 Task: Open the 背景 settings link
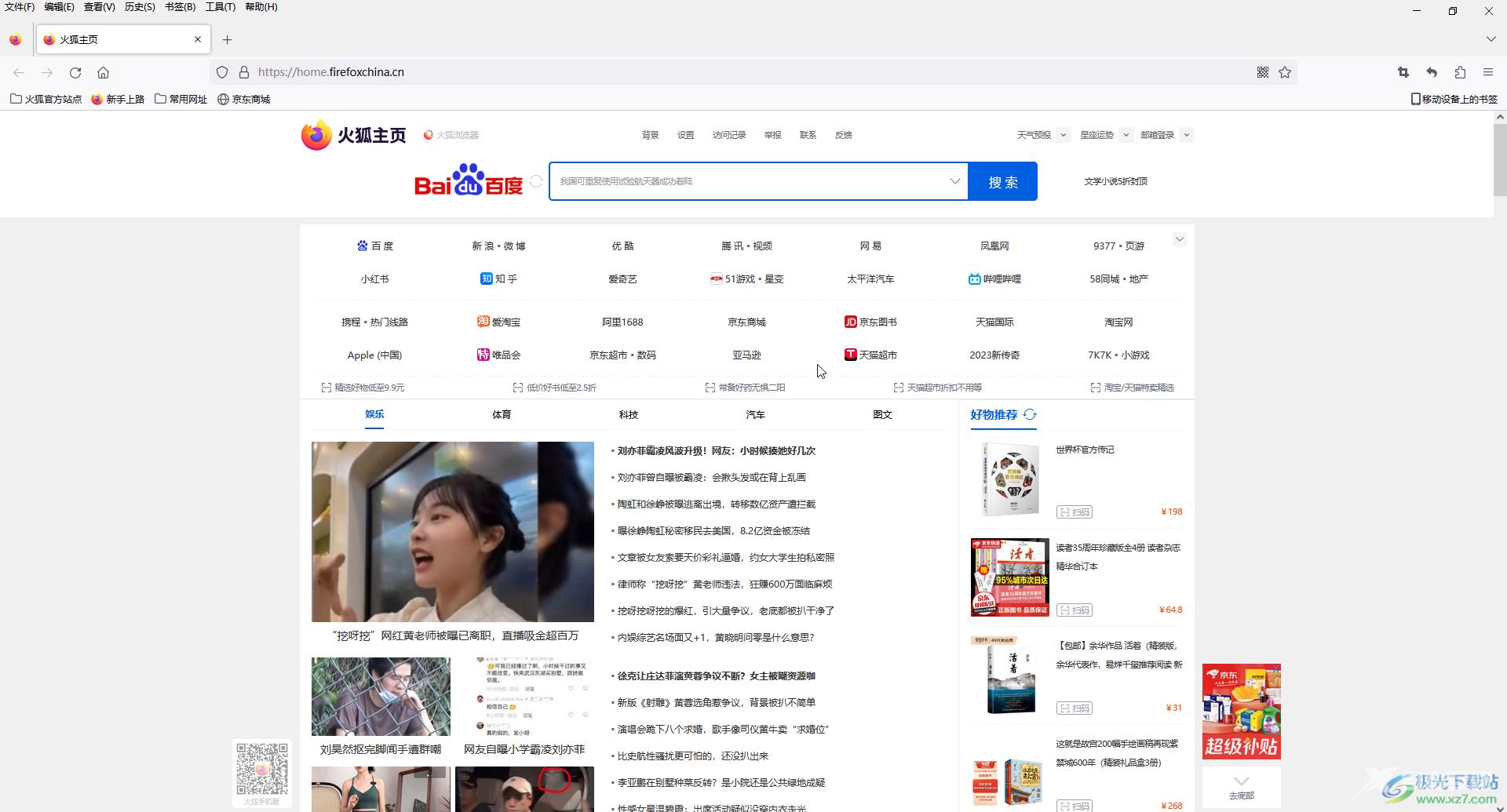tap(650, 135)
